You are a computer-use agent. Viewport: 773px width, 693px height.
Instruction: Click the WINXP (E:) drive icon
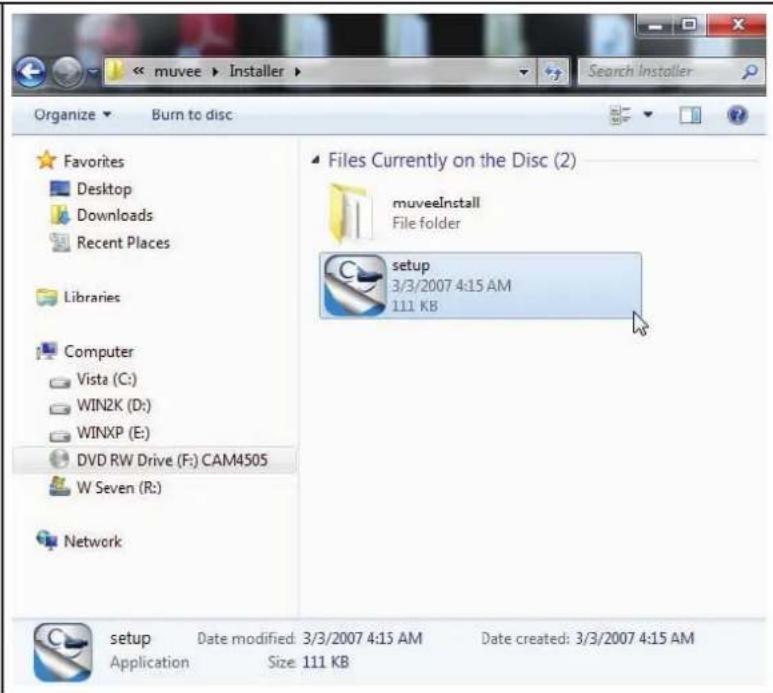[x=60, y=436]
